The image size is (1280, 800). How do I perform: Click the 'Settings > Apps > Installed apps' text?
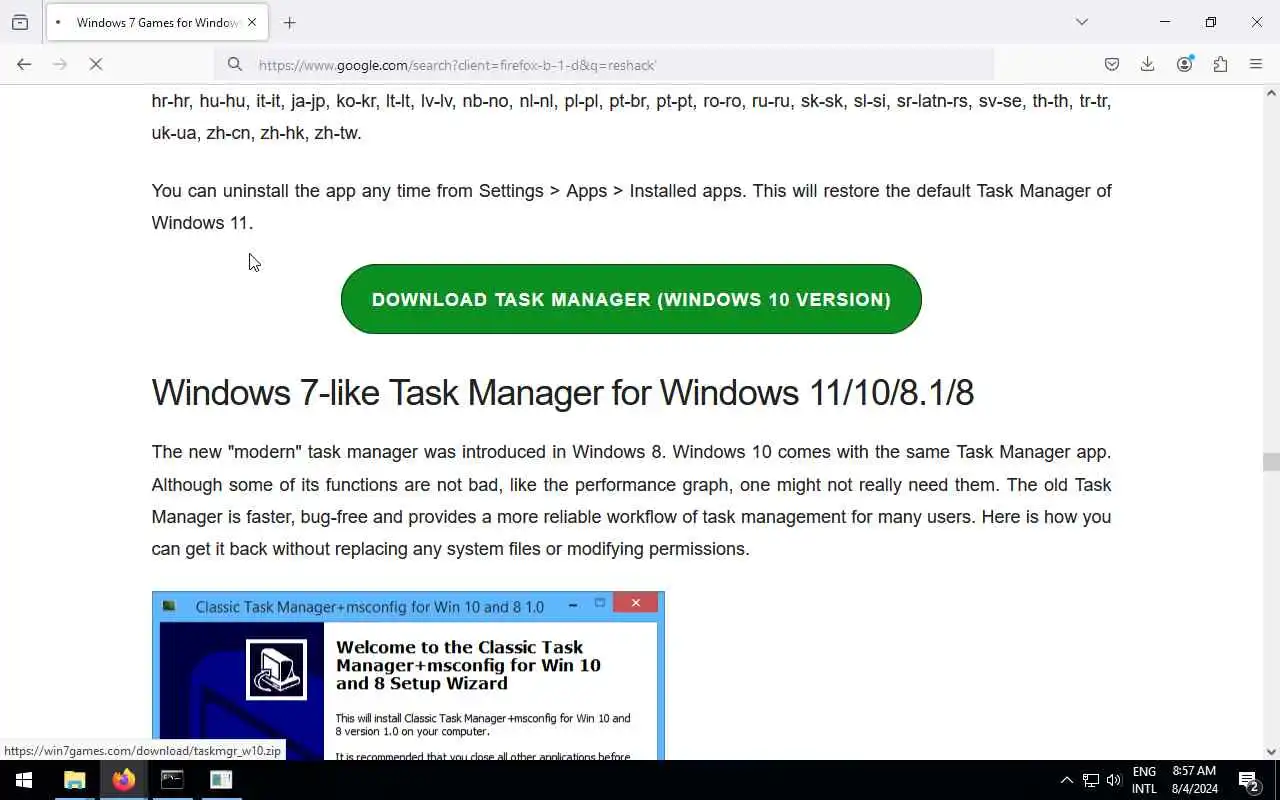click(x=610, y=191)
